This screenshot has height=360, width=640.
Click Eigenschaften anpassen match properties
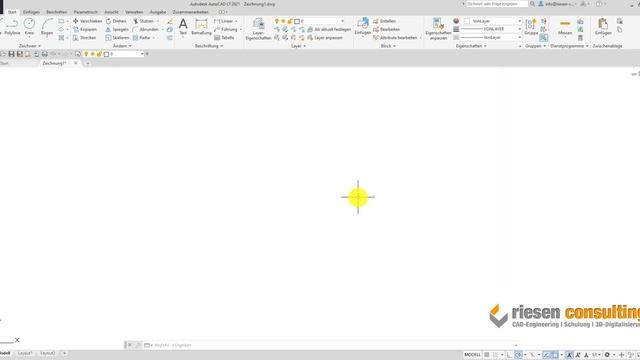[438, 29]
